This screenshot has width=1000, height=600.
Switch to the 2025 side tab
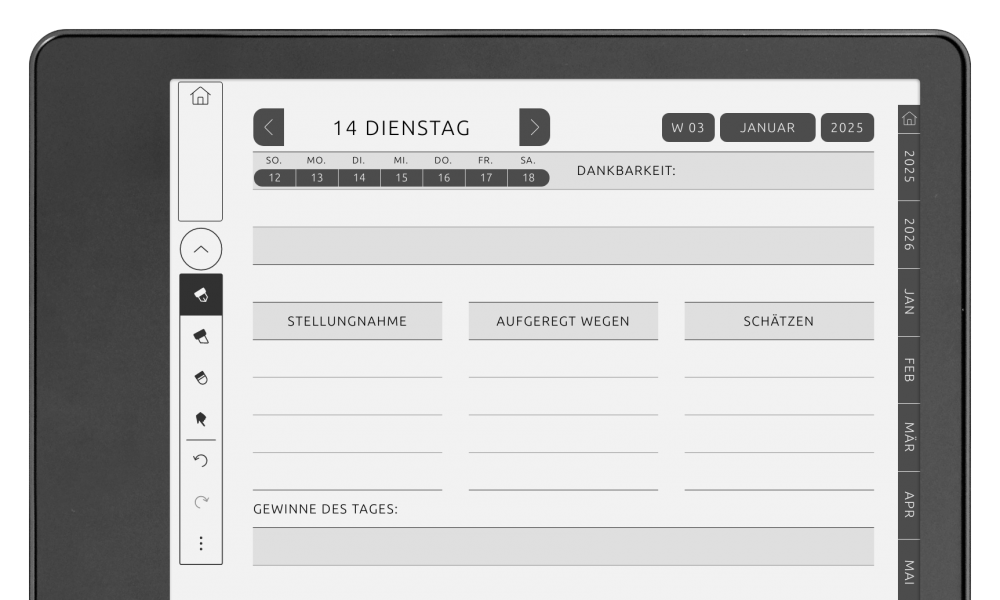(x=909, y=166)
